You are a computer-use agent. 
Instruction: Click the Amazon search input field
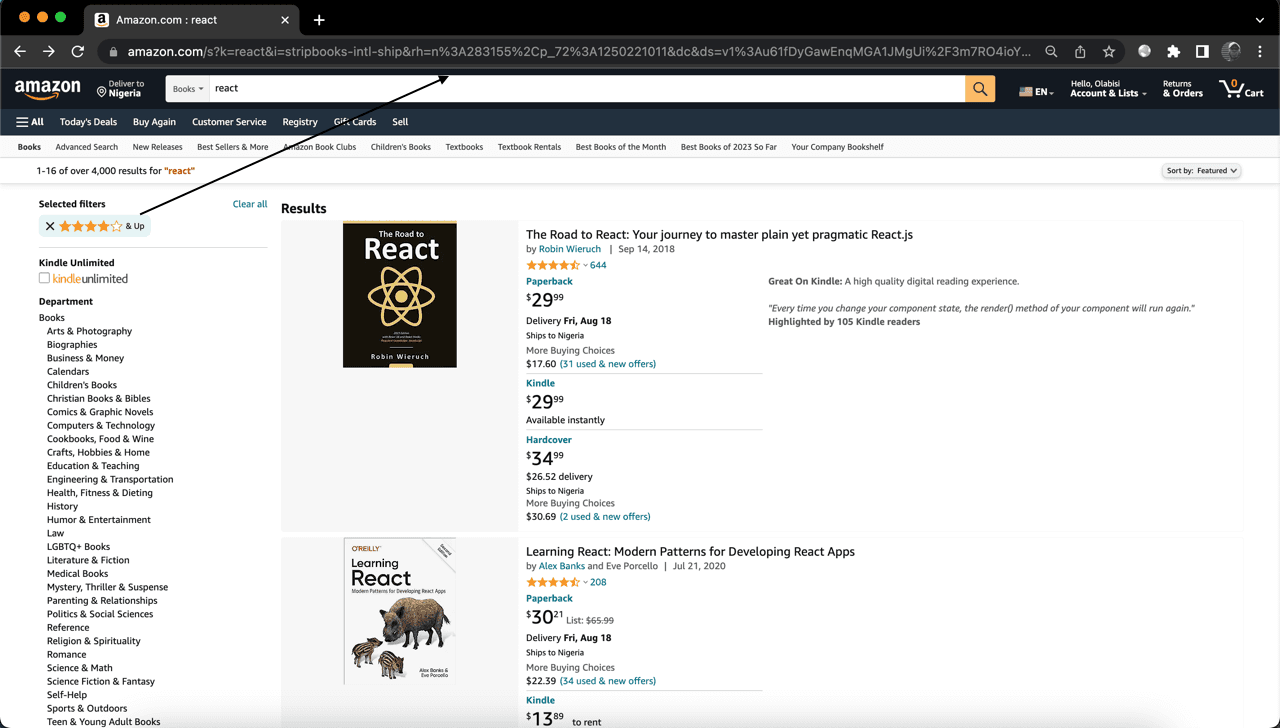pyautogui.click(x=587, y=89)
